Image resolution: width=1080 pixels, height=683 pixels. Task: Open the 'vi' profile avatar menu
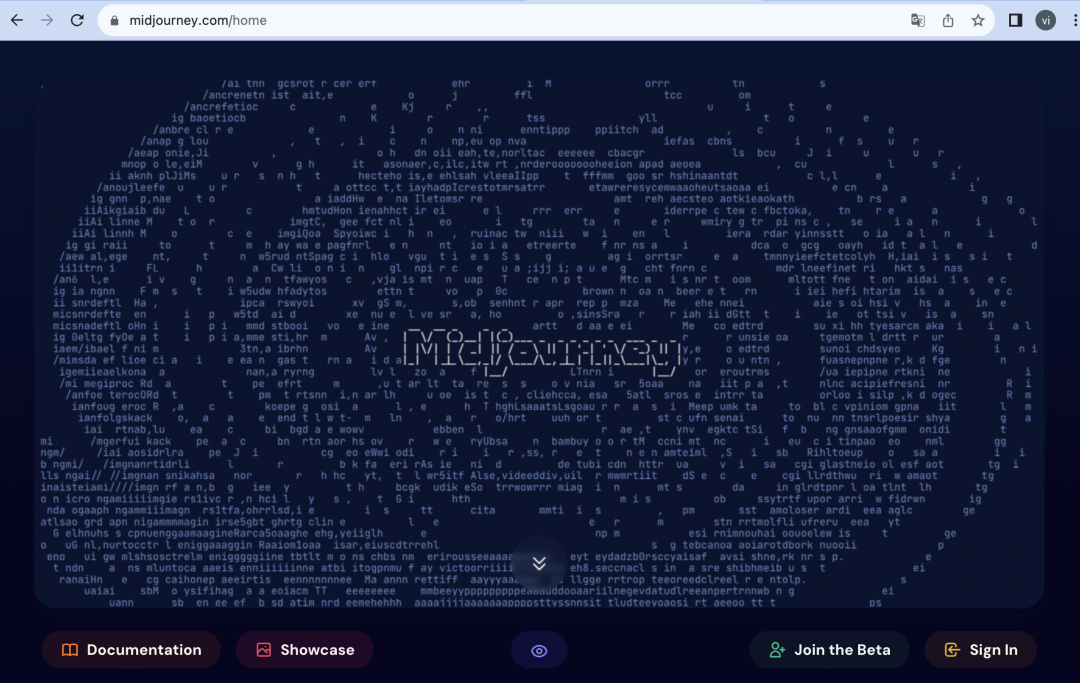point(1045,20)
